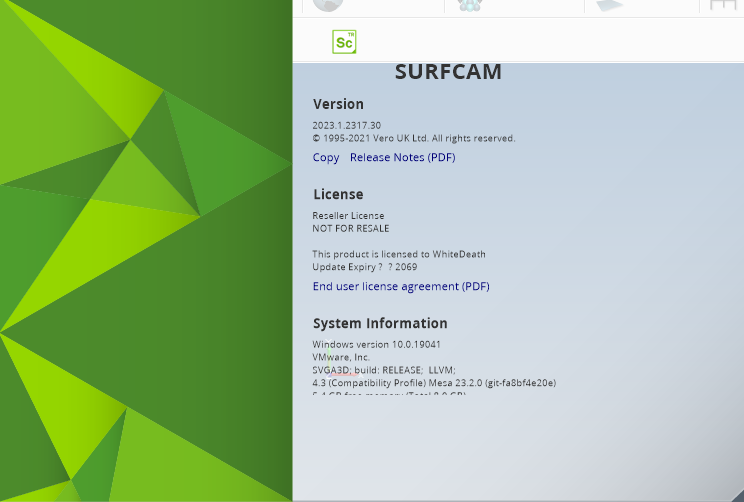Click the Windows version 10.0.19041 line

click(x=377, y=344)
